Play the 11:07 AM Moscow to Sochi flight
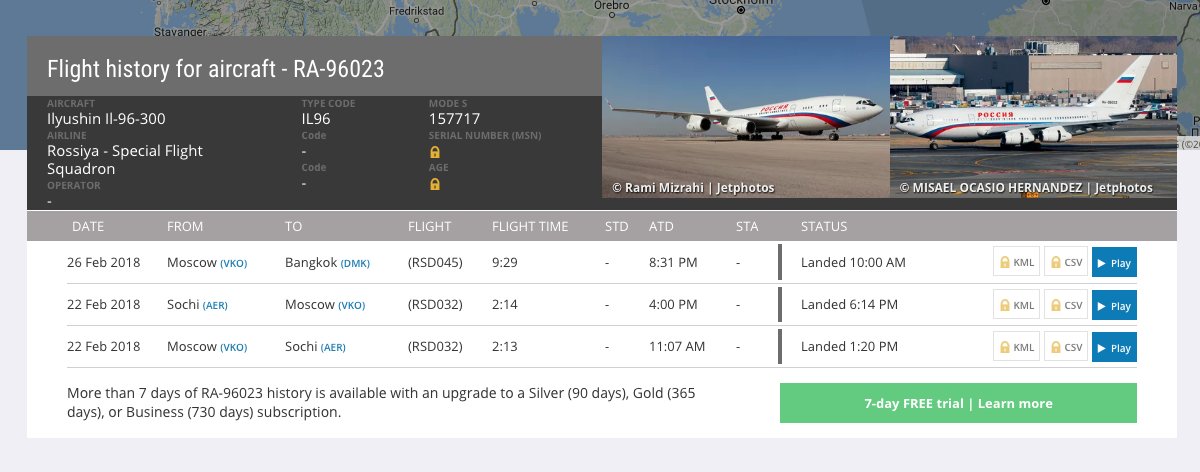 pyautogui.click(x=1114, y=347)
